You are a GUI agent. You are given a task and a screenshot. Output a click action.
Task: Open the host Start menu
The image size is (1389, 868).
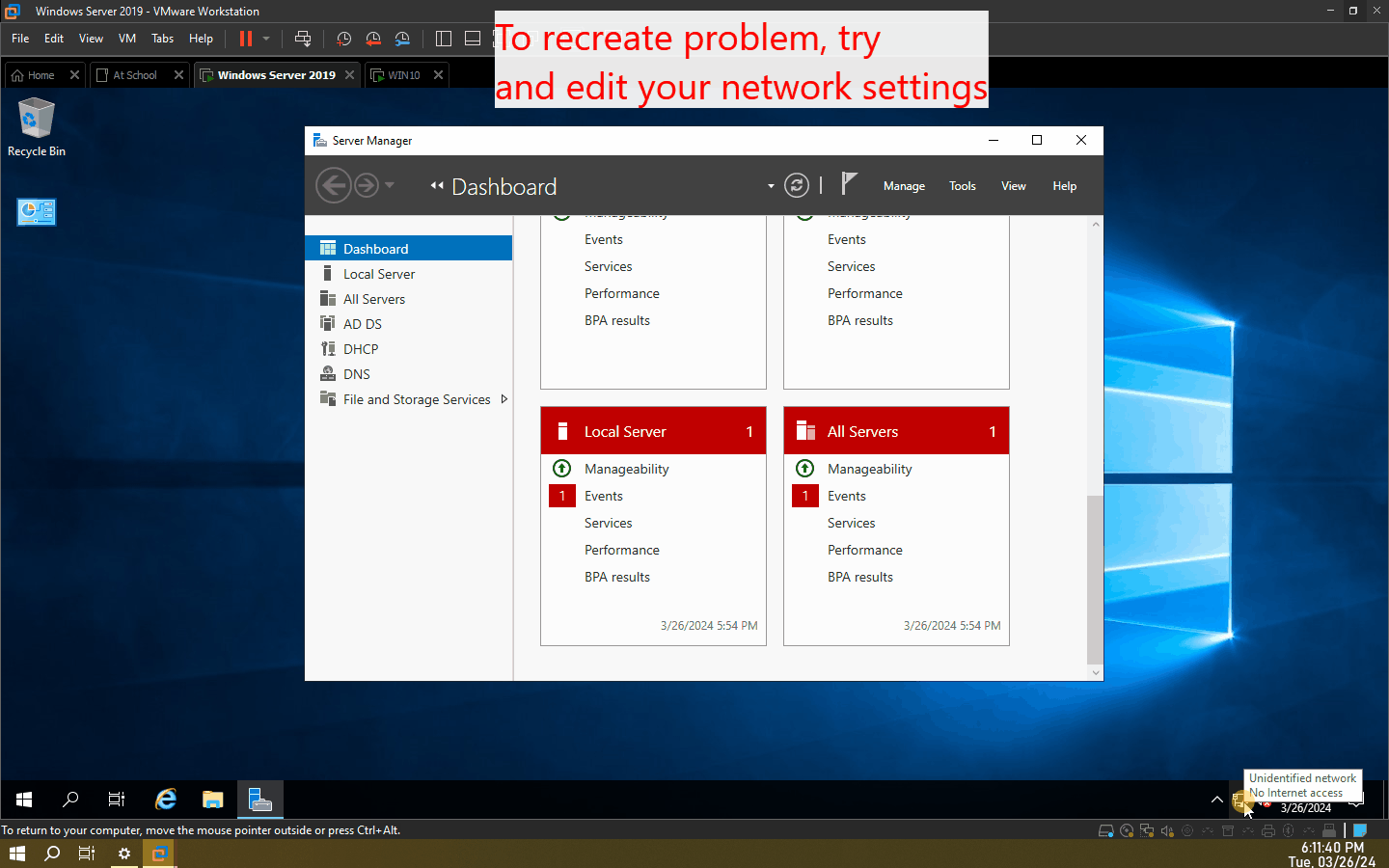[x=17, y=854]
